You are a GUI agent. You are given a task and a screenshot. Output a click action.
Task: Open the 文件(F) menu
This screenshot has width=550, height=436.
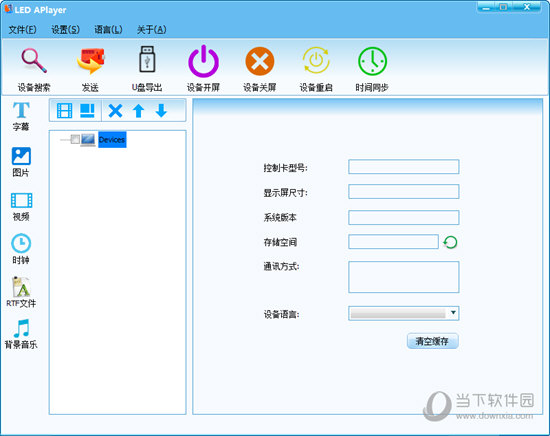22,30
